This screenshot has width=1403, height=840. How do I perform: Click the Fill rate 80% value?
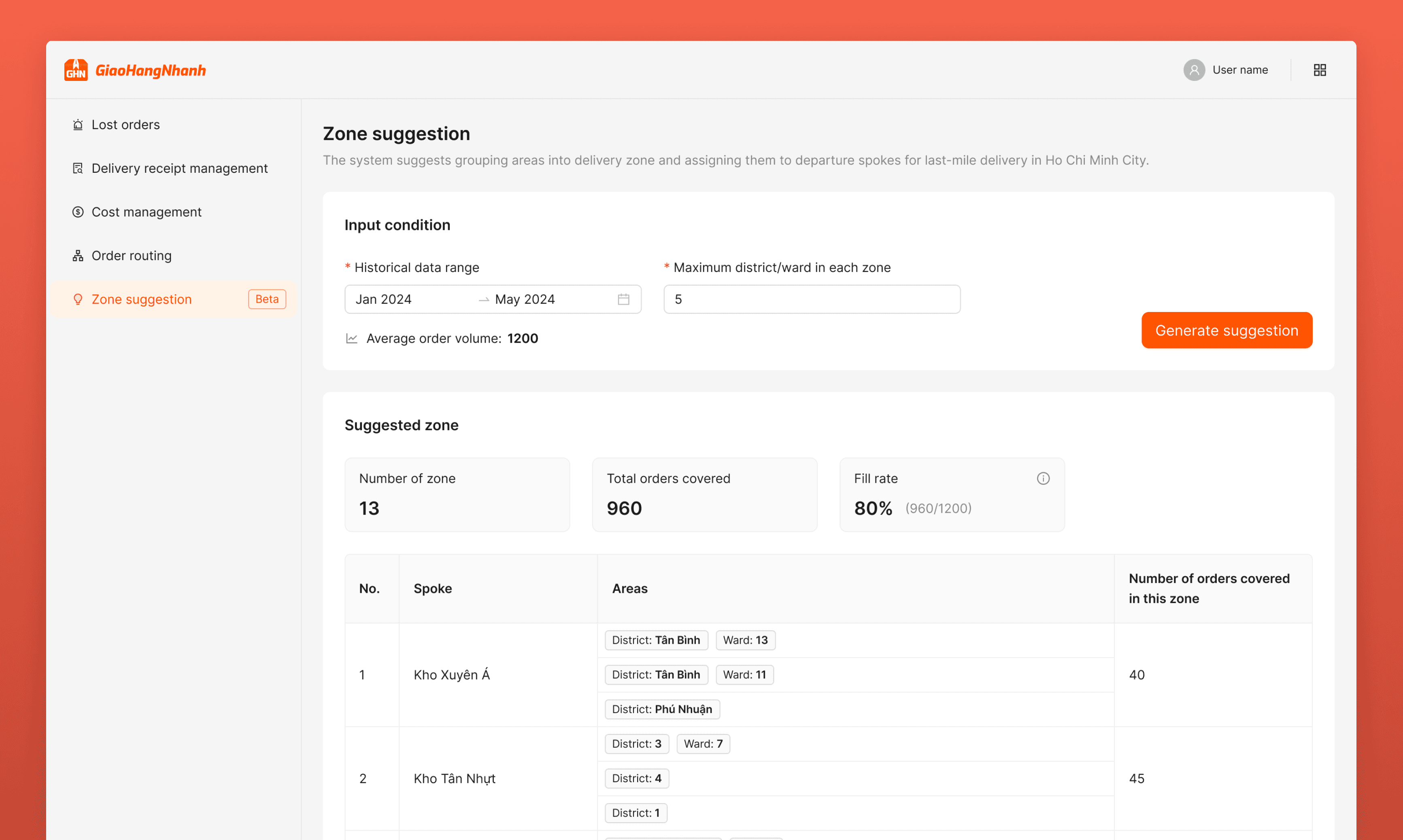click(x=873, y=508)
